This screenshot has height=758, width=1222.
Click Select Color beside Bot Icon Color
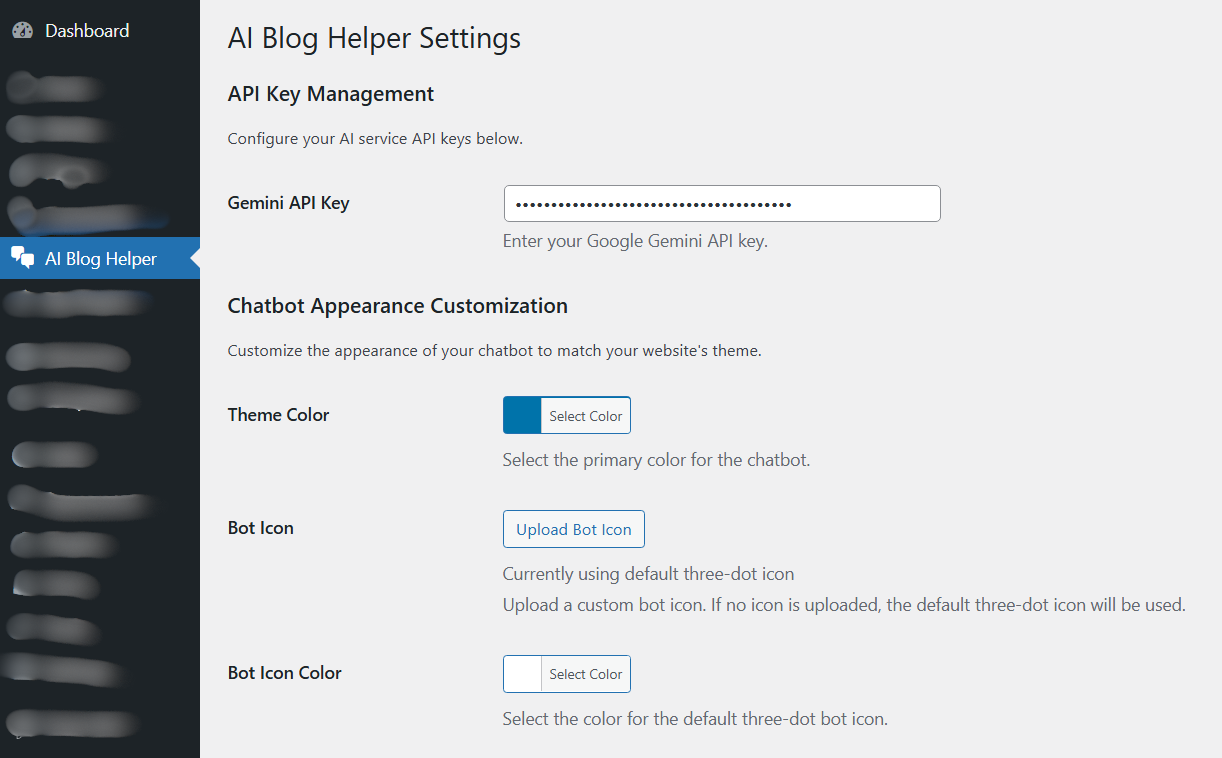tap(585, 674)
